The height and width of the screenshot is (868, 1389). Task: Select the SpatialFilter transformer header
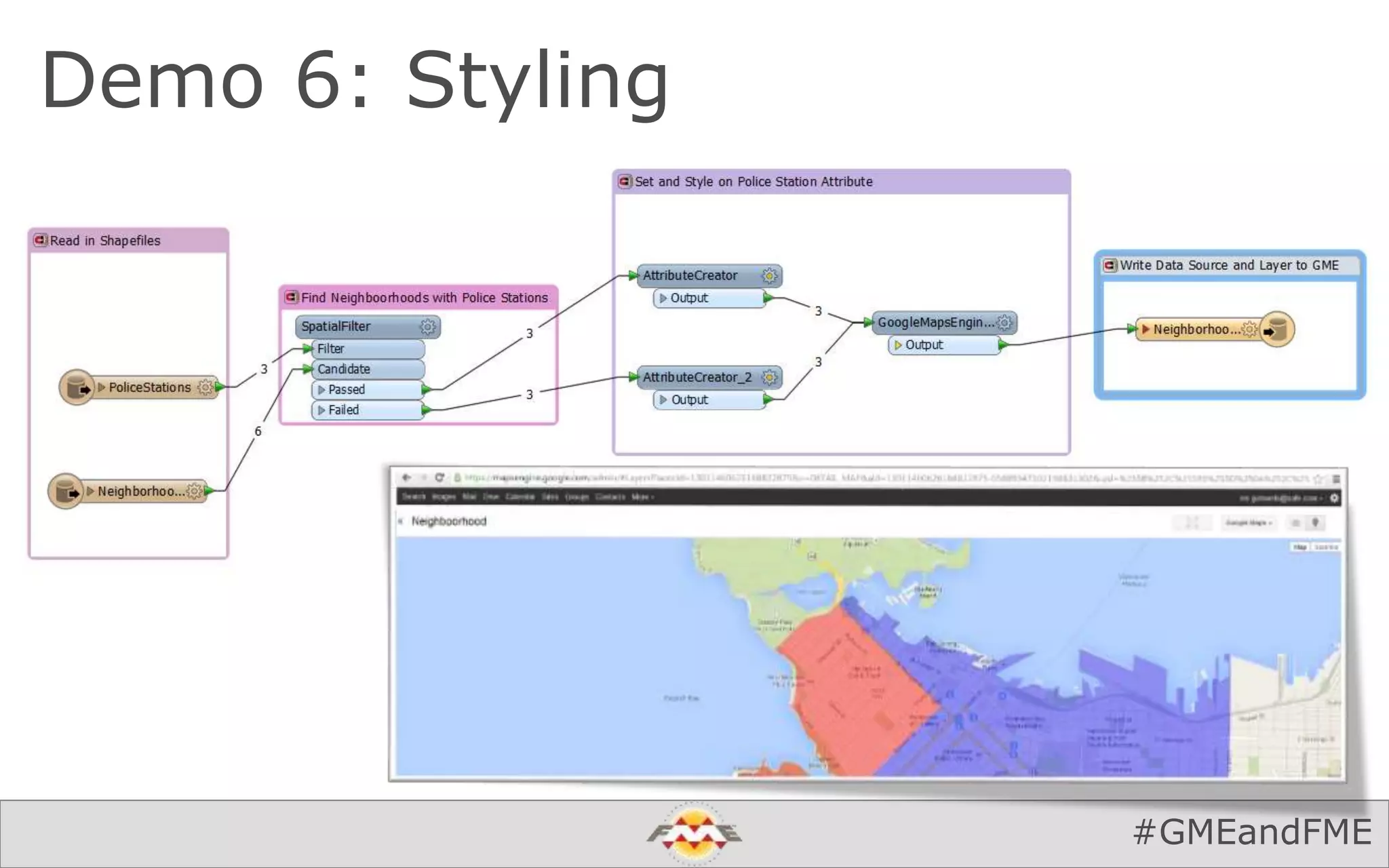pyautogui.click(x=368, y=327)
